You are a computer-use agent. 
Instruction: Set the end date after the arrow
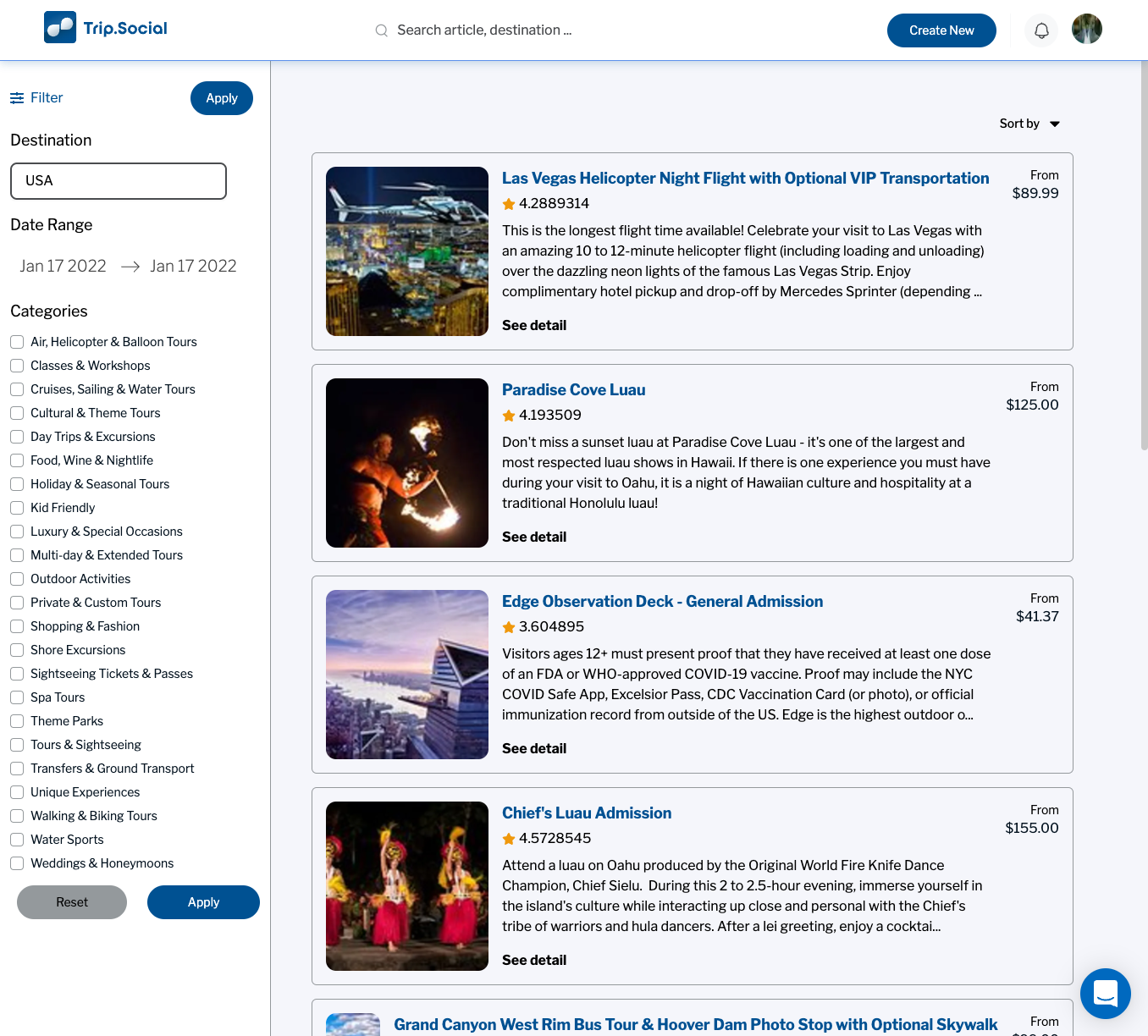193,267
